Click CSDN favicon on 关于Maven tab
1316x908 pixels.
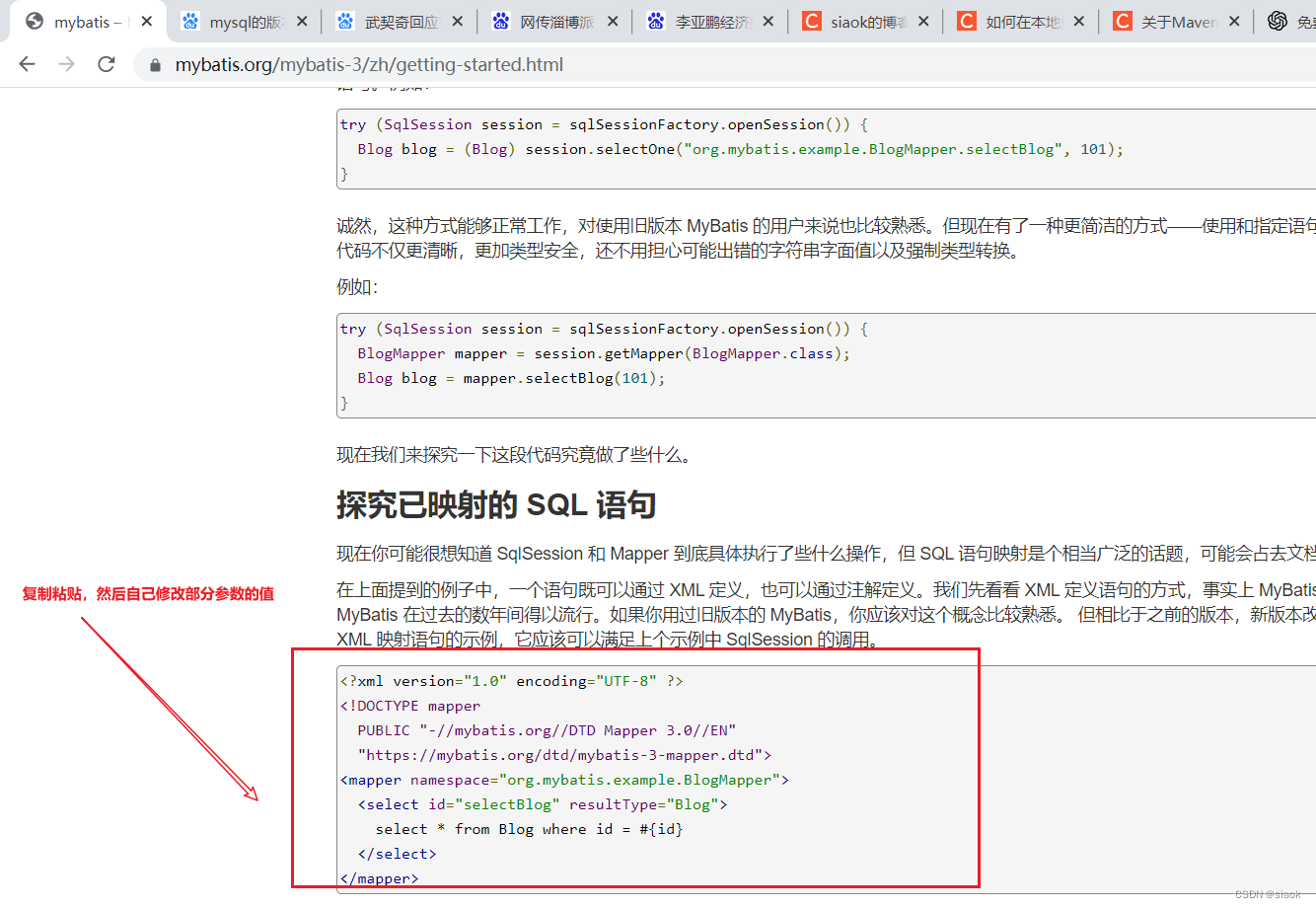[1123, 21]
